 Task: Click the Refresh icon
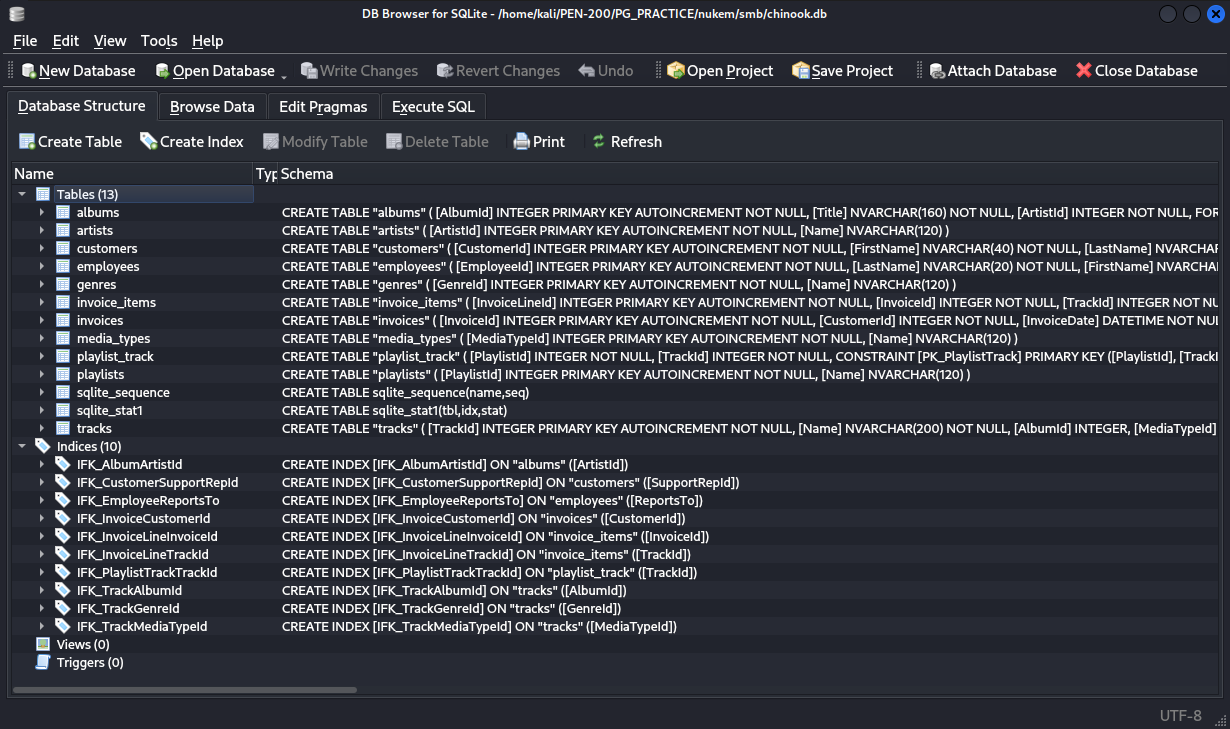[599, 141]
